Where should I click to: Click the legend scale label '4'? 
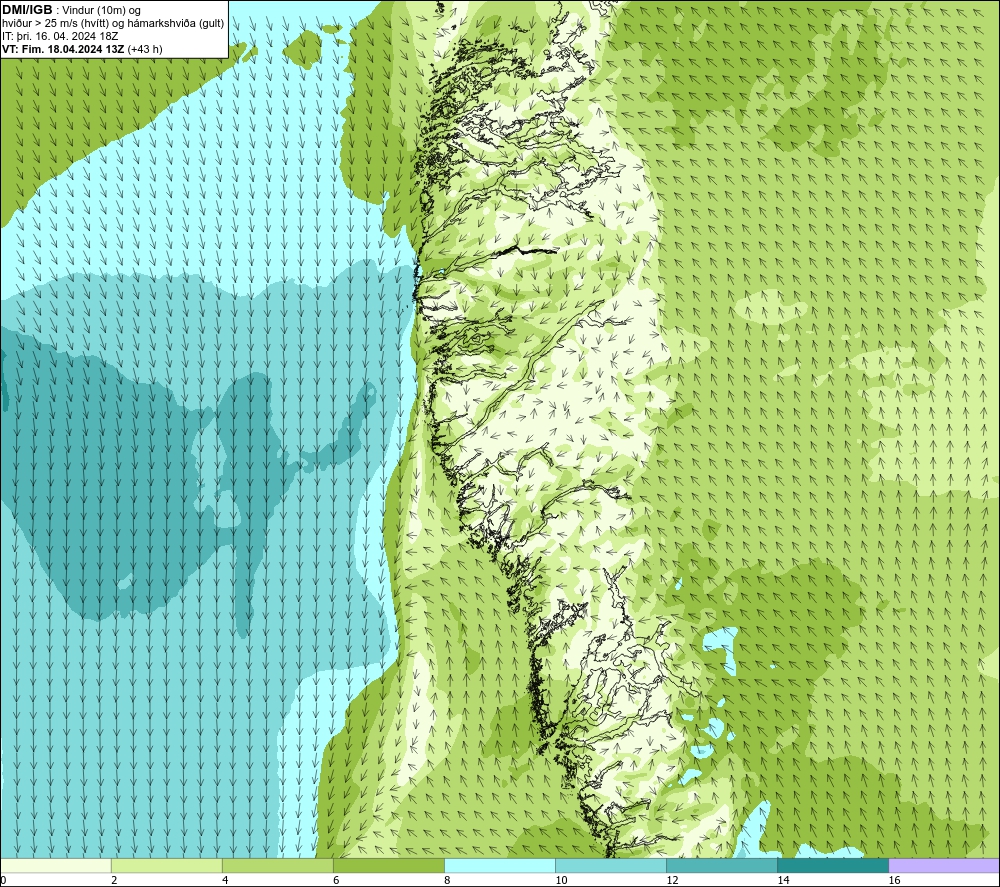225,880
